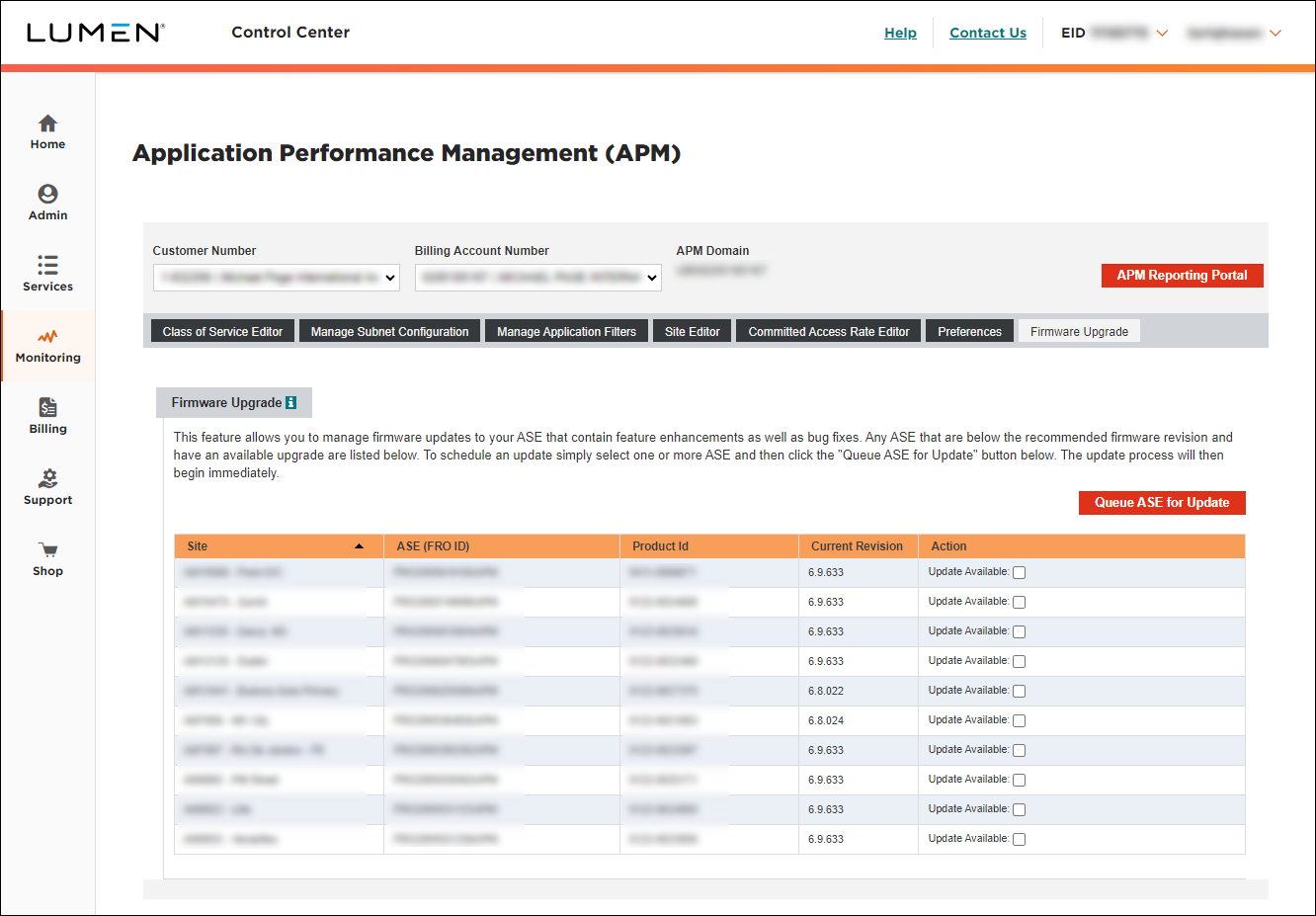The height and width of the screenshot is (916, 1316).
Task: Click the APM Domain label
Action: click(x=712, y=251)
